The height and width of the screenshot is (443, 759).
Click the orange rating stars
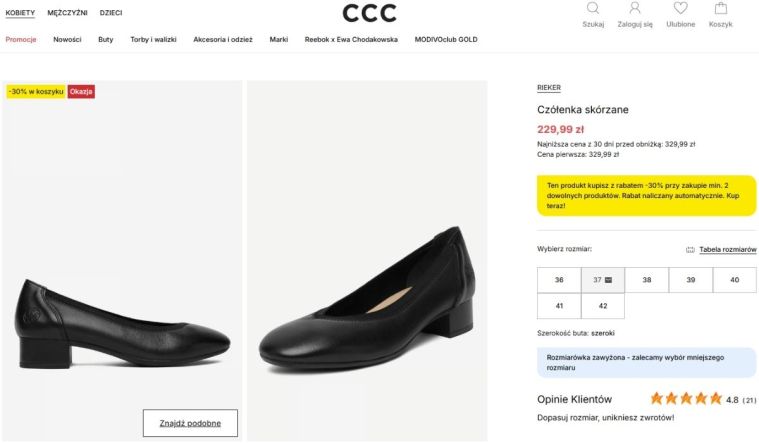686,398
